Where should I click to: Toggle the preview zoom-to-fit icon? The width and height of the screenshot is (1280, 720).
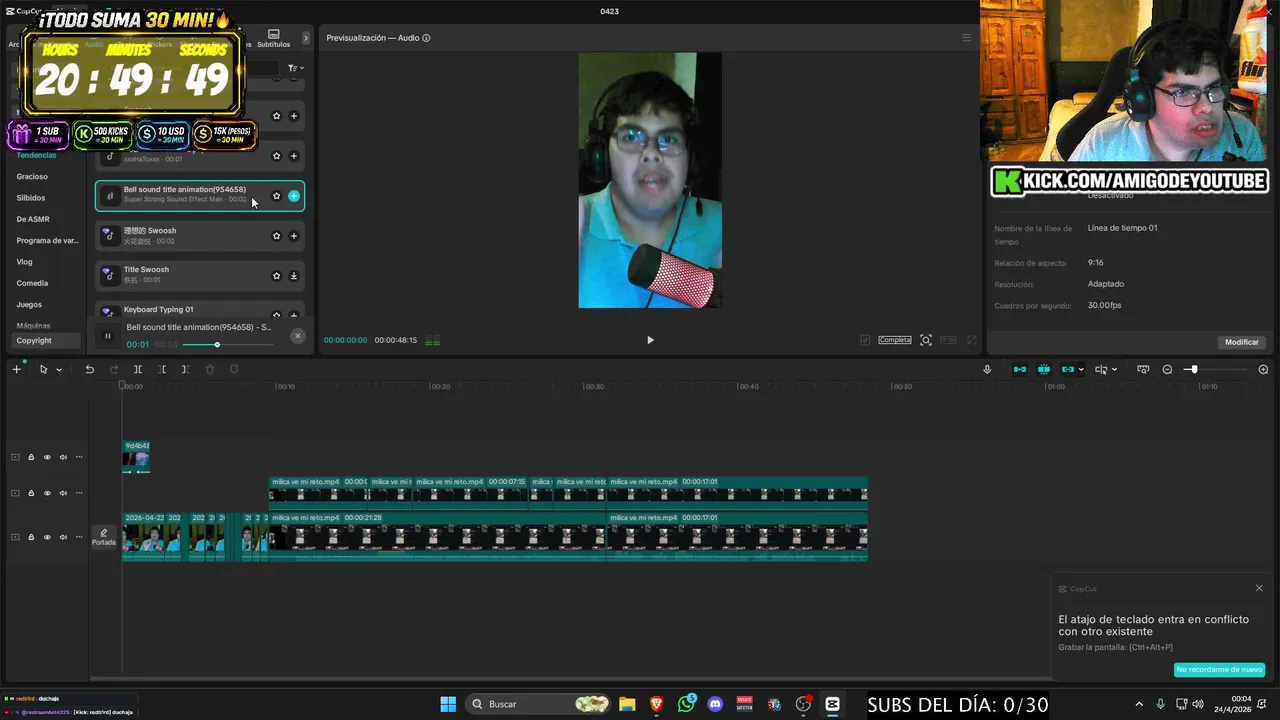pos(926,340)
